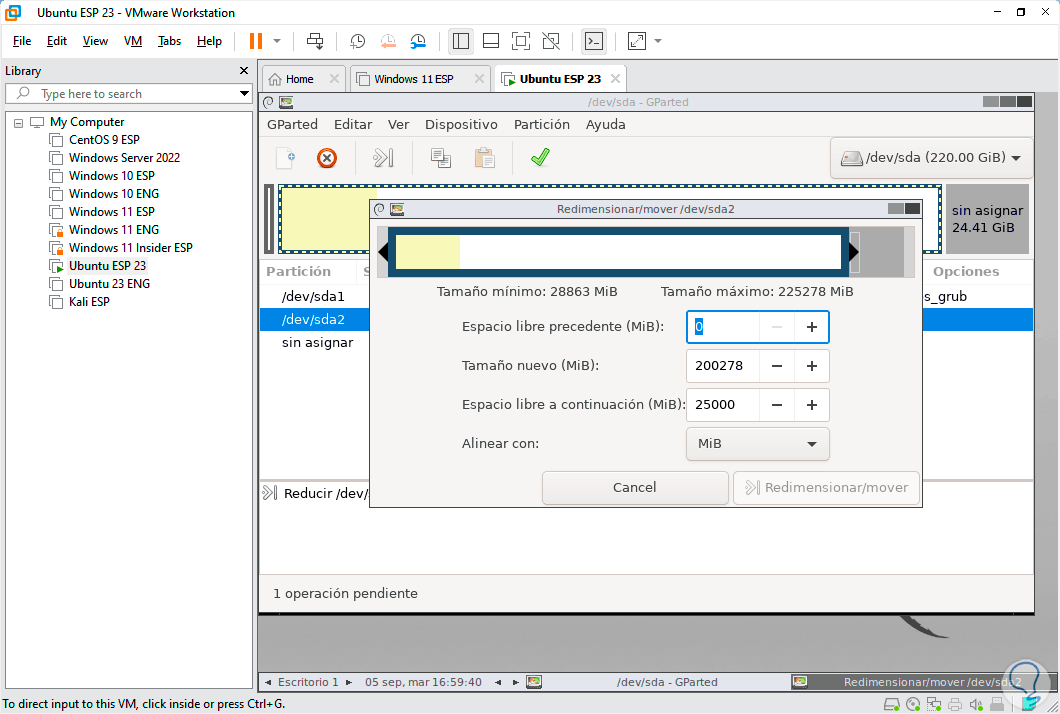Toggle the thumbnail bar view icon
The image size is (1060, 714).
tap(491, 41)
